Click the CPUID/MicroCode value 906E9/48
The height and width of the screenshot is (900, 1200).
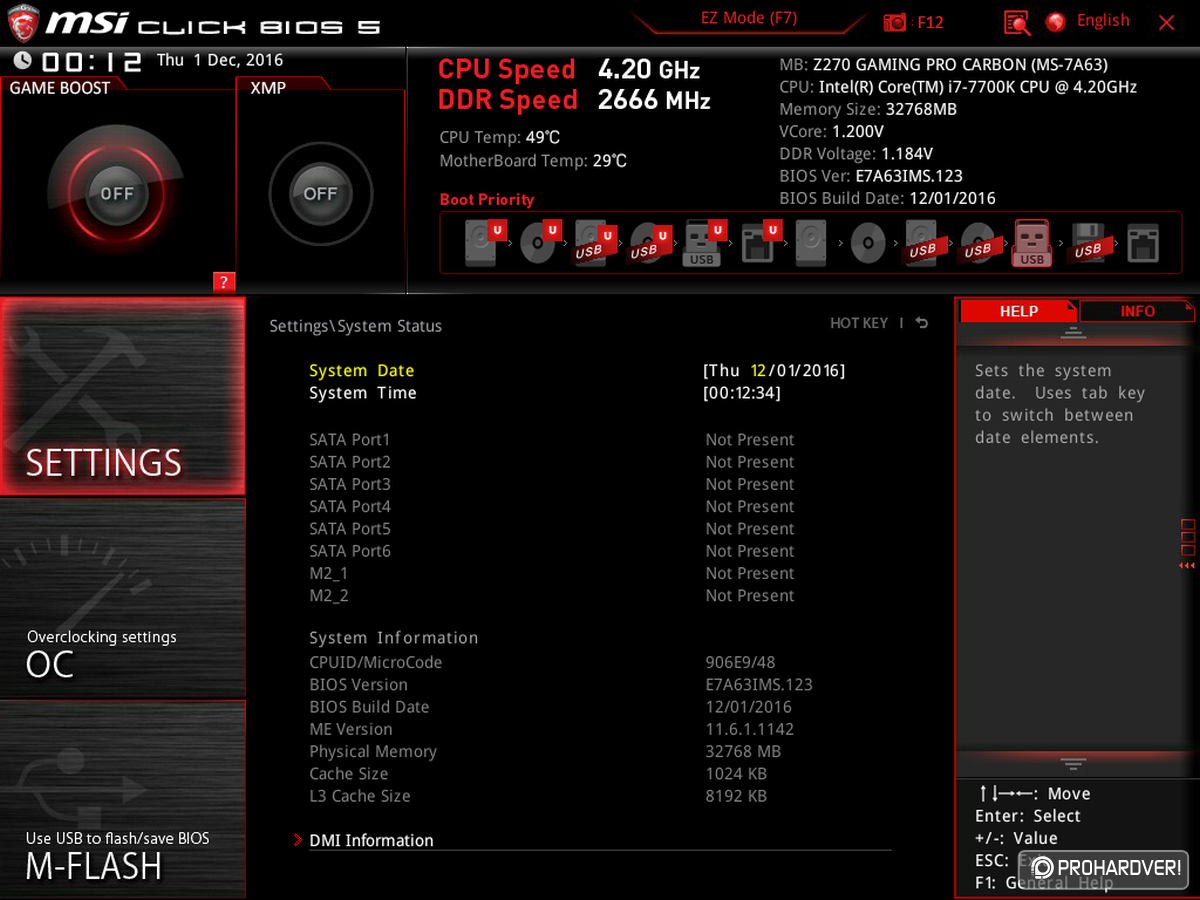coord(740,662)
